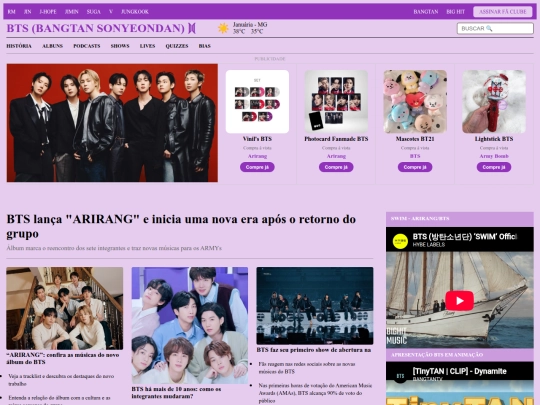Open the stage show photo thumbnail

[x=315, y=306]
